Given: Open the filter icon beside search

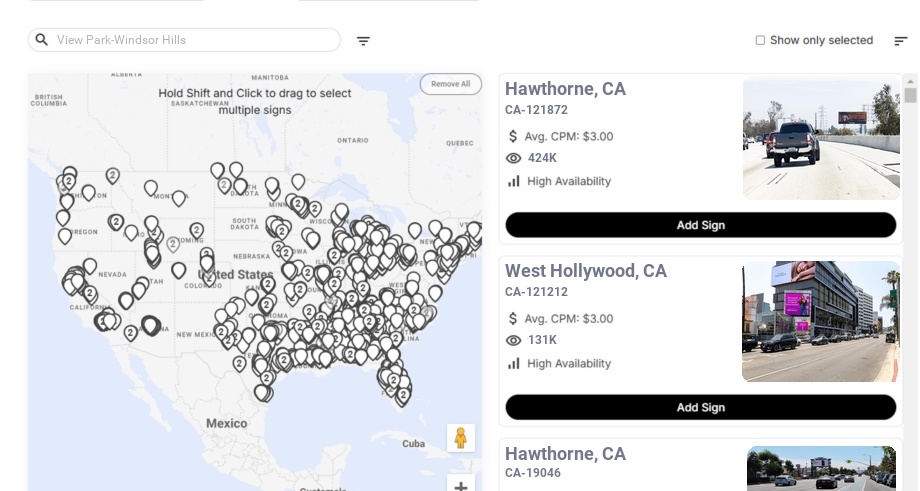Looking at the screenshot, I should 363,41.
